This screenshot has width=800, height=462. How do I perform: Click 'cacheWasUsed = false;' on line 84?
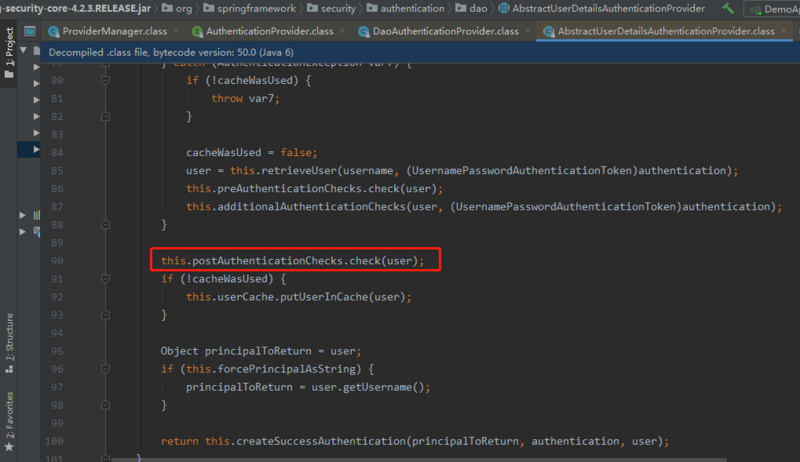[252, 152]
